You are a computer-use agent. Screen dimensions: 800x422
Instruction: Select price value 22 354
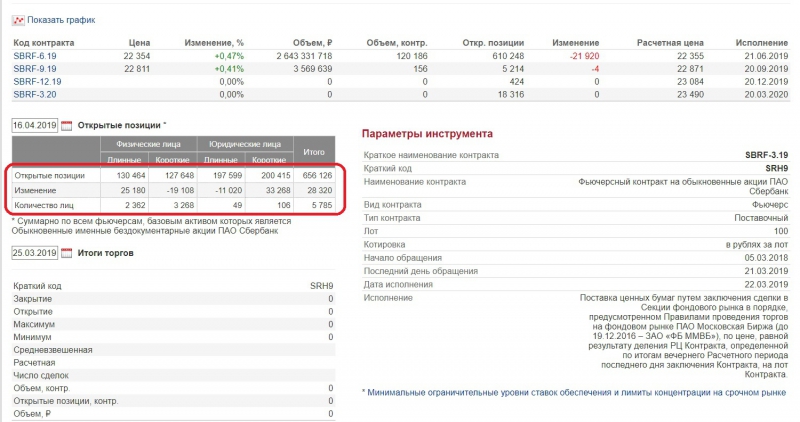pyautogui.click(x=137, y=56)
